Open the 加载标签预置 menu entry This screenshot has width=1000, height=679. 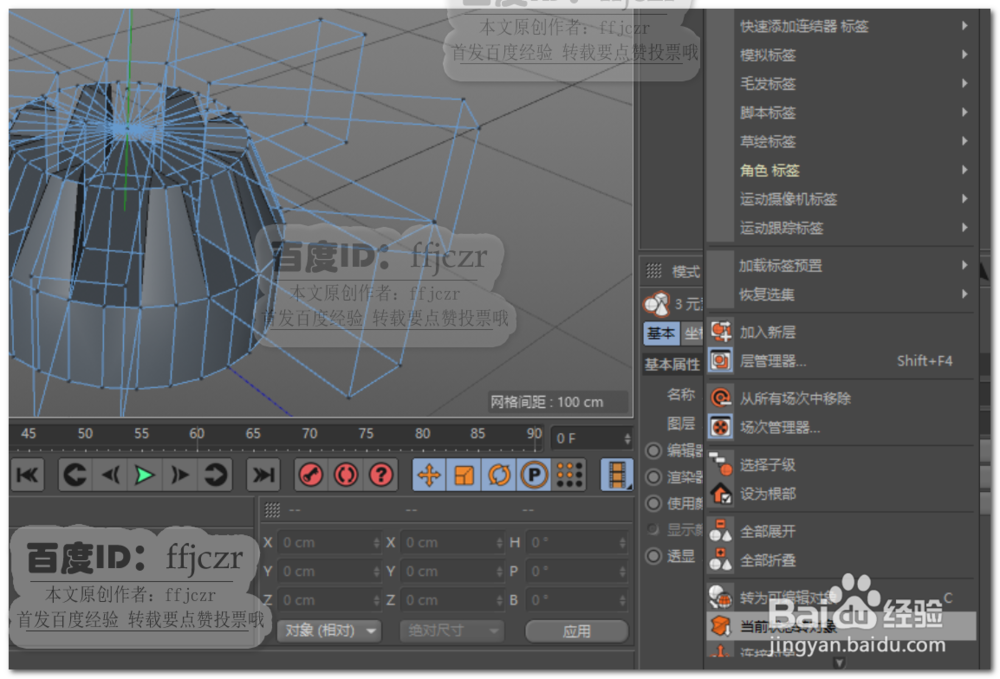click(x=842, y=265)
